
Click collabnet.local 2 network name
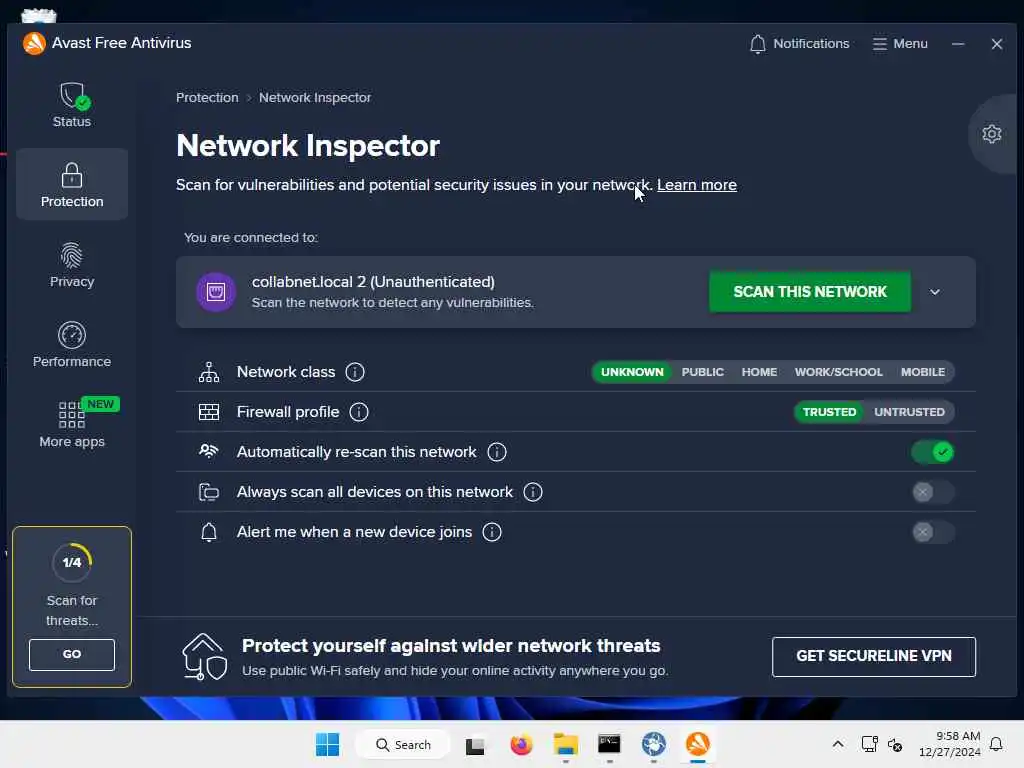pyautogui.click(x=374, y=282)
